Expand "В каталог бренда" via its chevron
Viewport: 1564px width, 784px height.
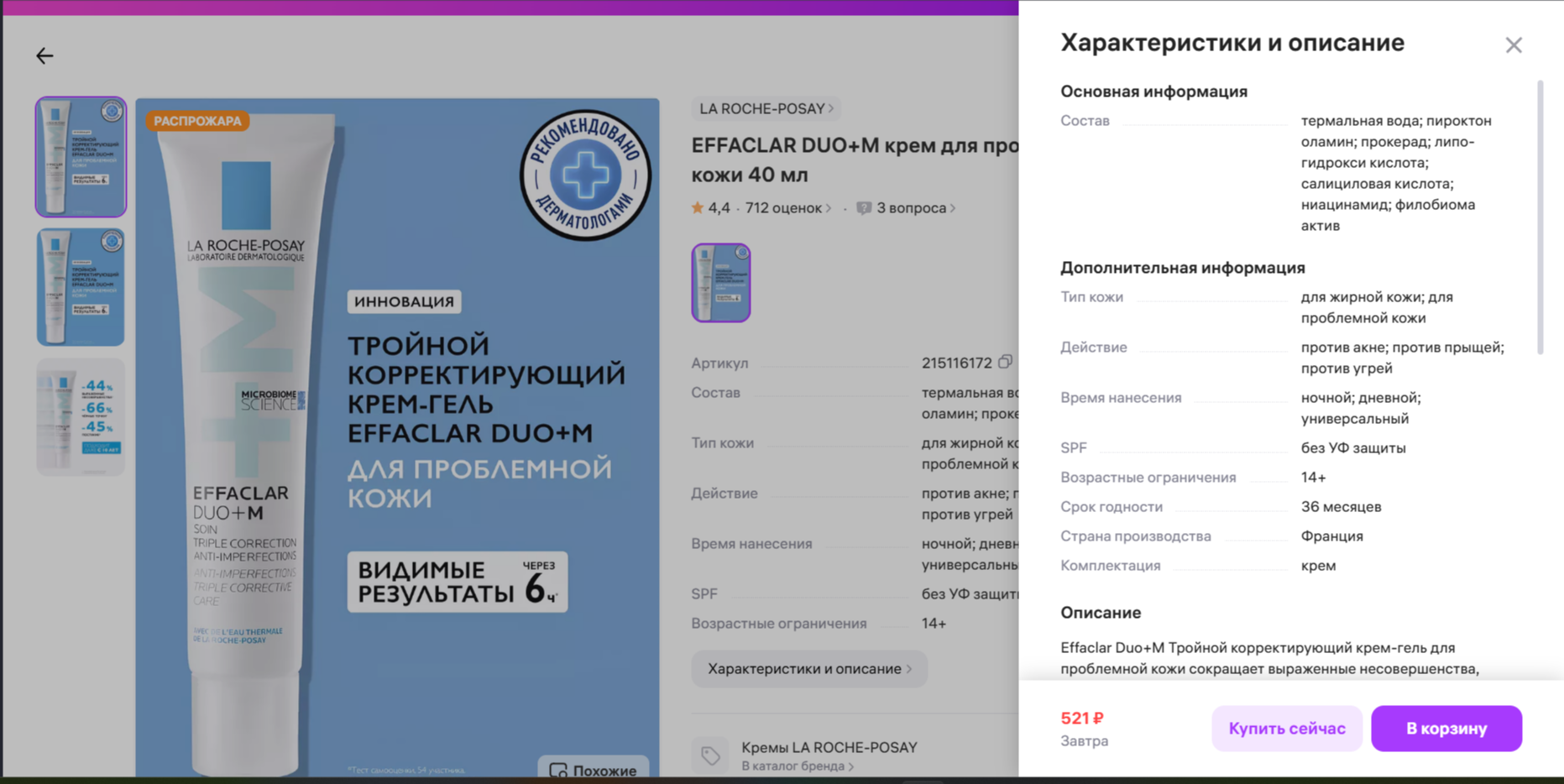pyautogui.click(x=850, y=766)
